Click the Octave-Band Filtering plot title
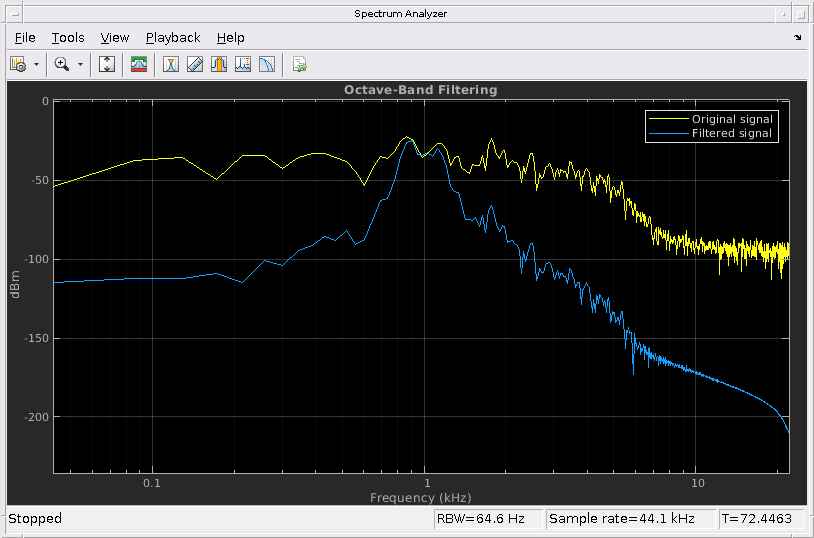 420,90
